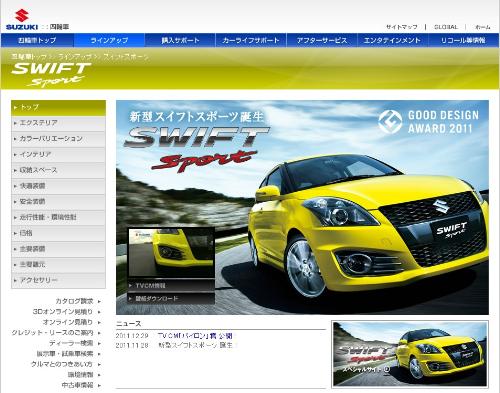Open the ディーラー検索 link
500x393 pixels.
(x=71, y=343)
